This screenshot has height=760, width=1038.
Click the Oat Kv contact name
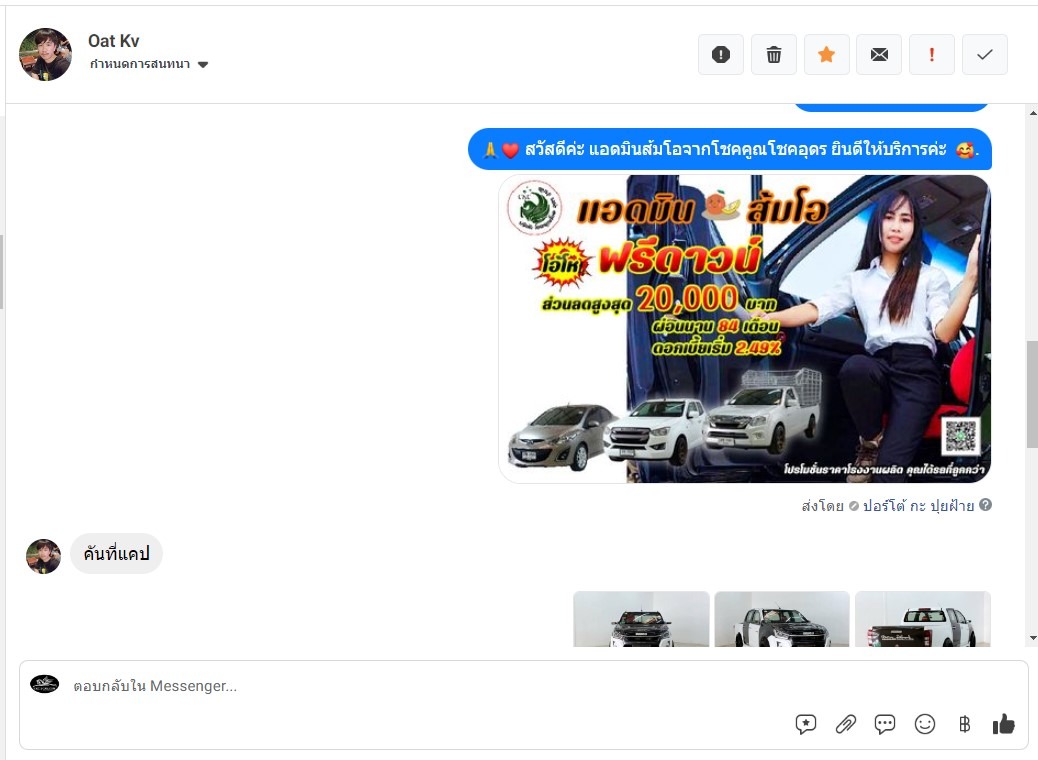click(114, 41)
